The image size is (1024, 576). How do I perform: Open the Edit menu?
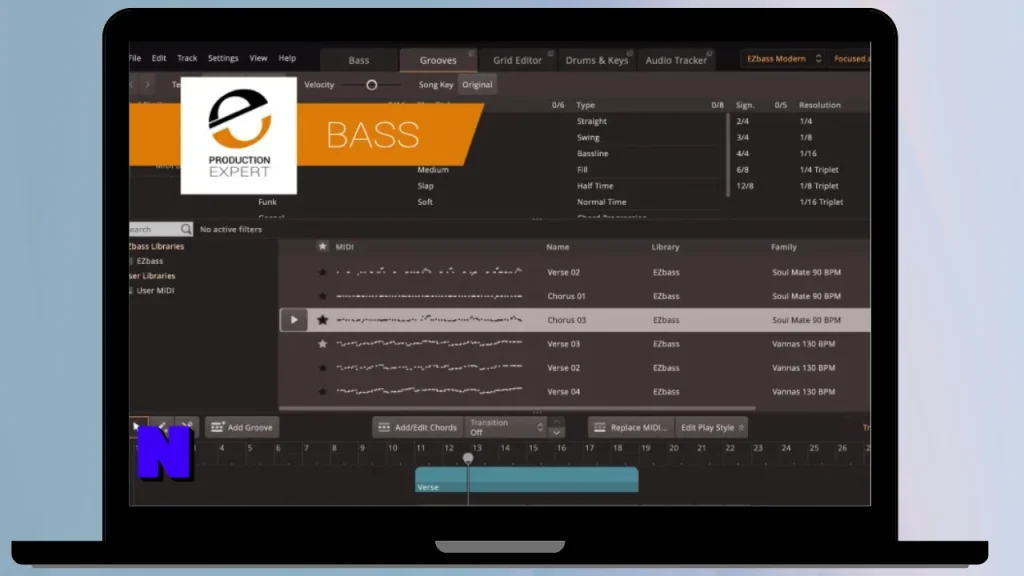point(159,58)
